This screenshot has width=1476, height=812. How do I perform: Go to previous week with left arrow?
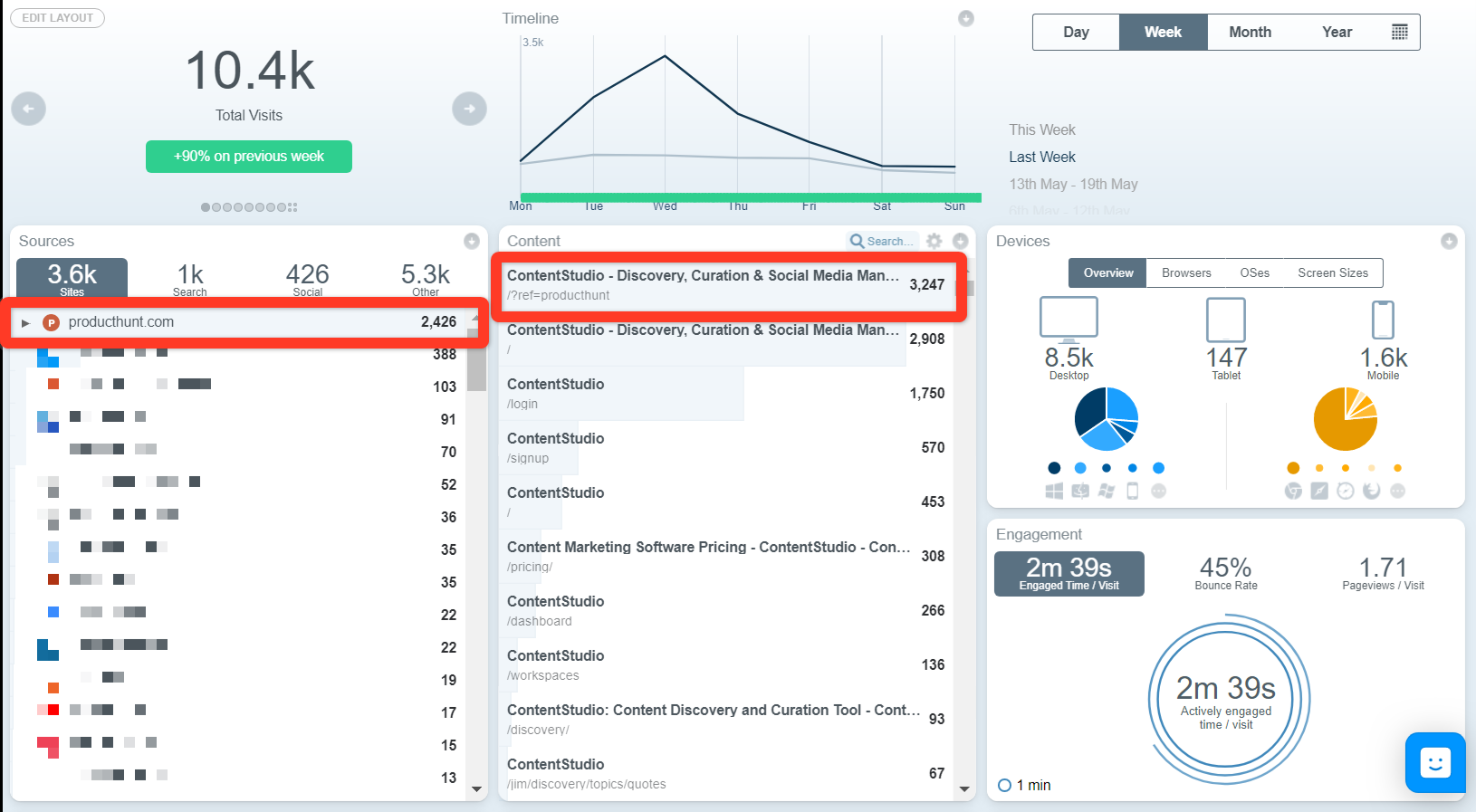pyautogui.click(x=28, y=109)
